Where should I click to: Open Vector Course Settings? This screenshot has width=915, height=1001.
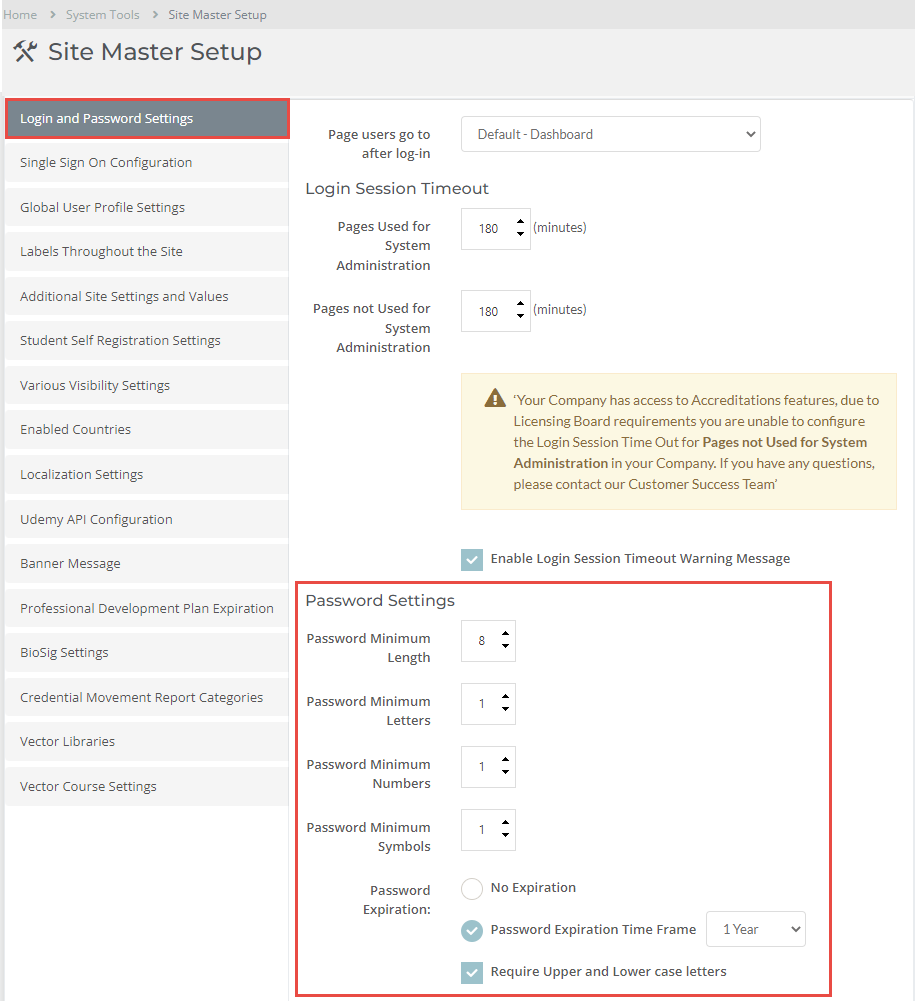click(147, 786)
